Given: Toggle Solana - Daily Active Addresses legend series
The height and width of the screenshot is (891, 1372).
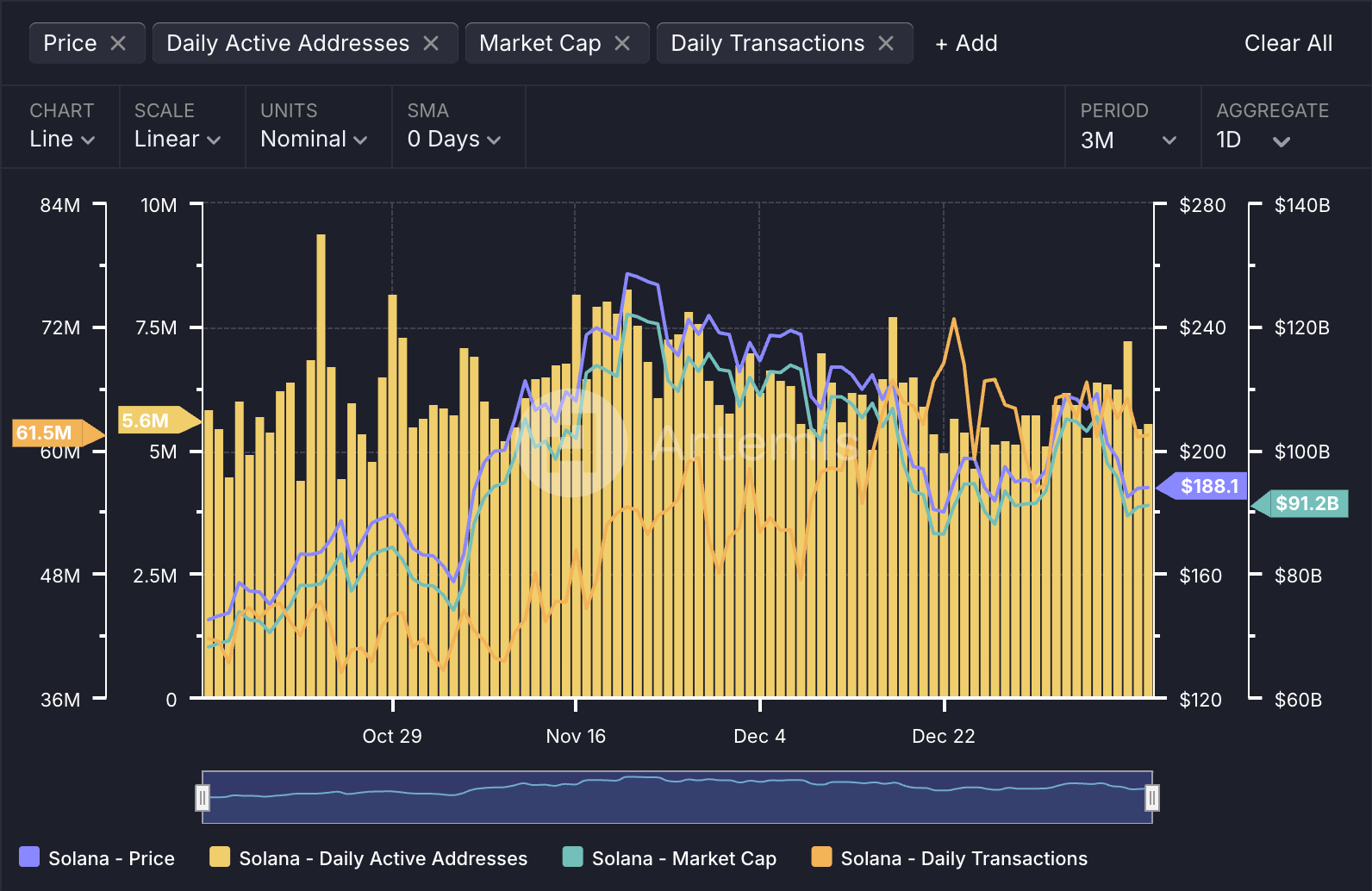Looking at the screenshot, I should coord(369,858).
